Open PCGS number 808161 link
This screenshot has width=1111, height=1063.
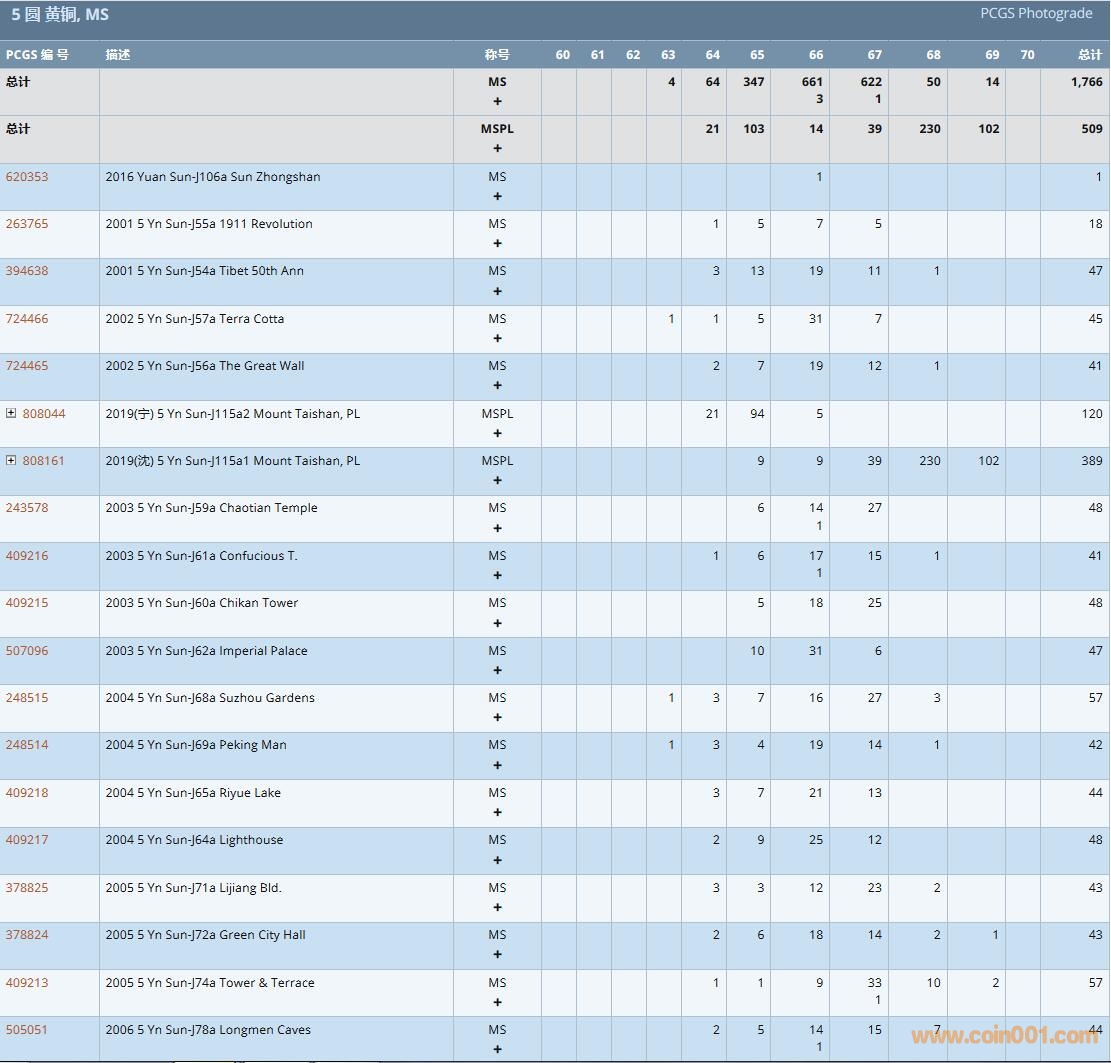(x=44, y=461)
